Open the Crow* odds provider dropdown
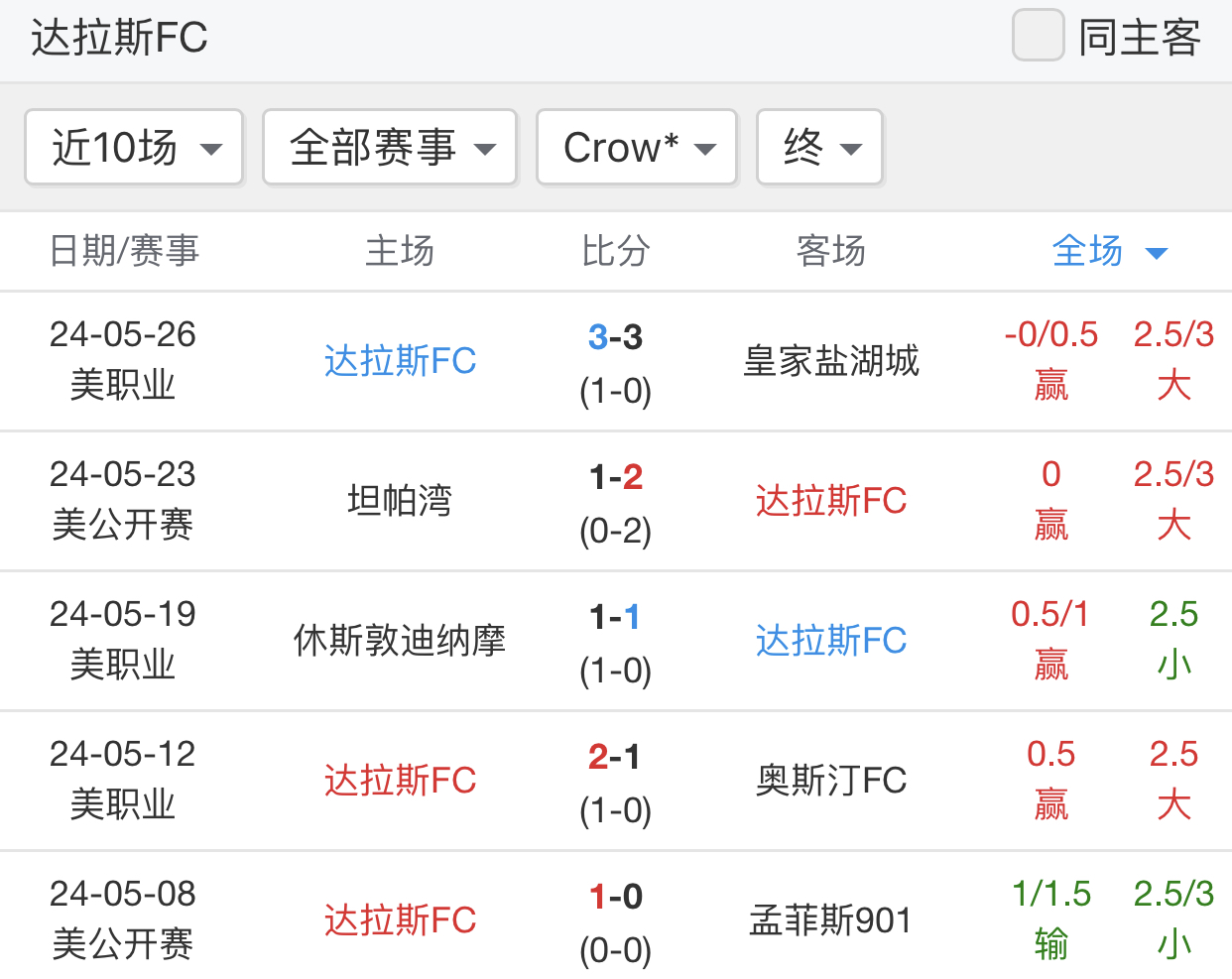Screen dimensions: 1232x979 (x=637, y=148)
